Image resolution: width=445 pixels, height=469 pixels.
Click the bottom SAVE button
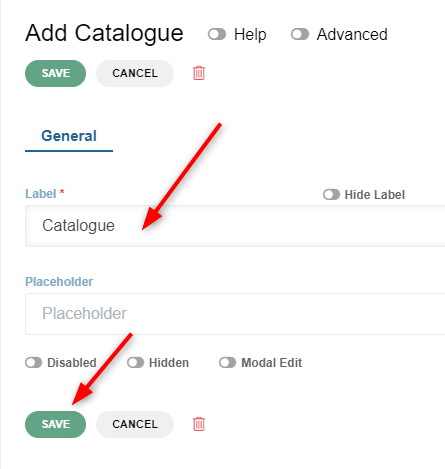pyautogui.click(x=56, y=424)
